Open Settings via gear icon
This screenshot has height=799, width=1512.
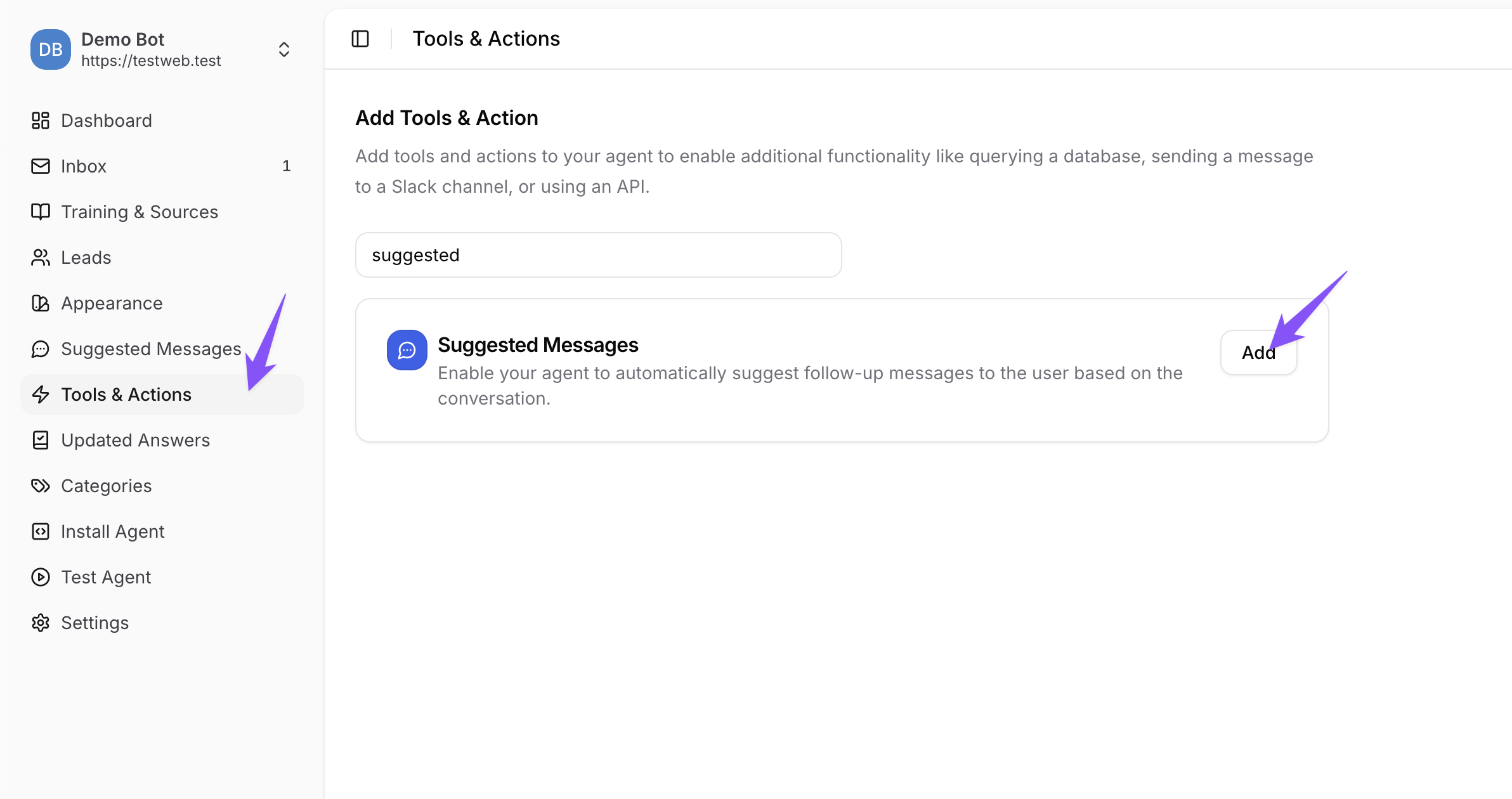click(x=41, y=623)
